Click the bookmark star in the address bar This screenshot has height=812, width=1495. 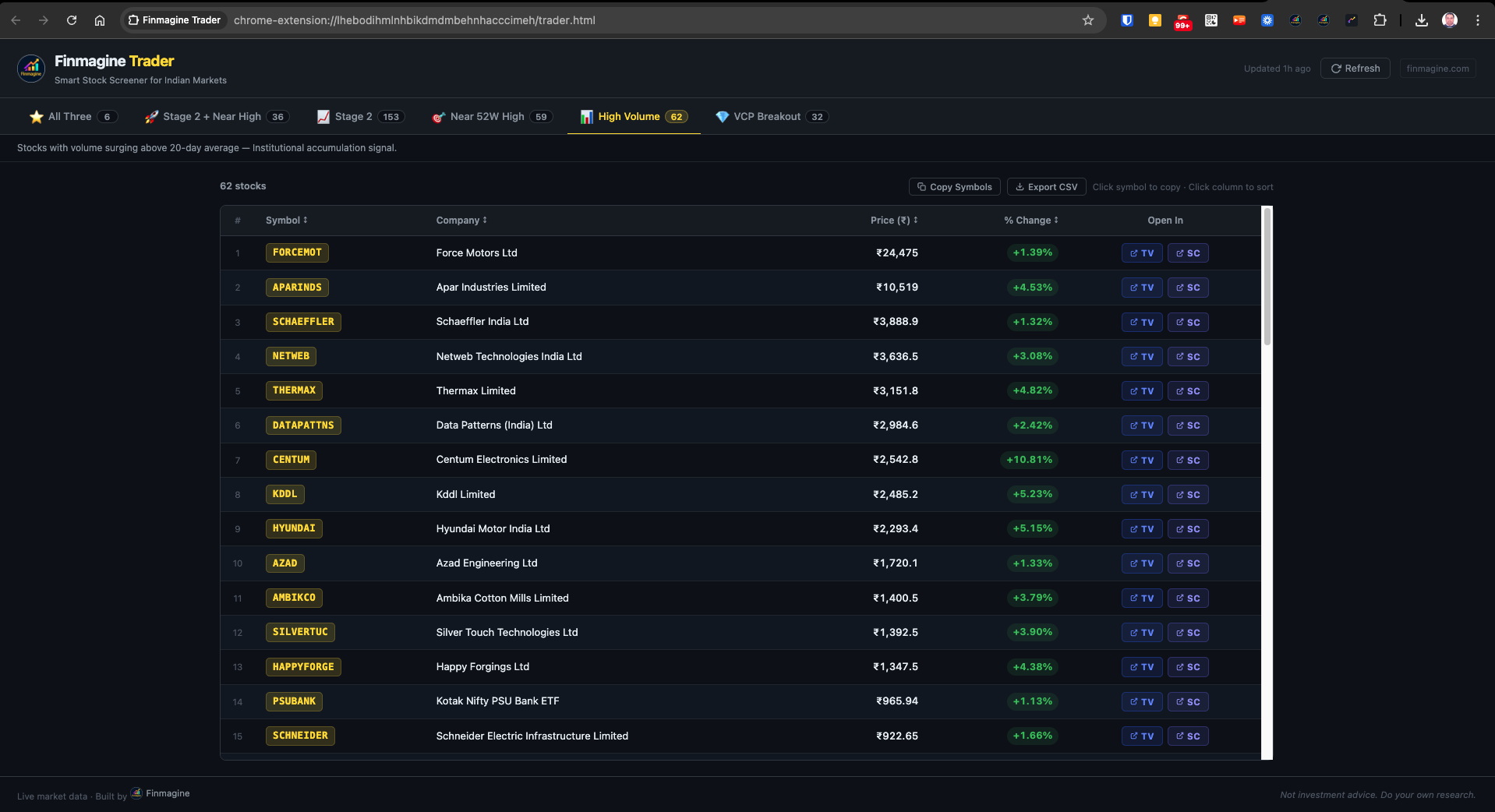click(1087, 20)
